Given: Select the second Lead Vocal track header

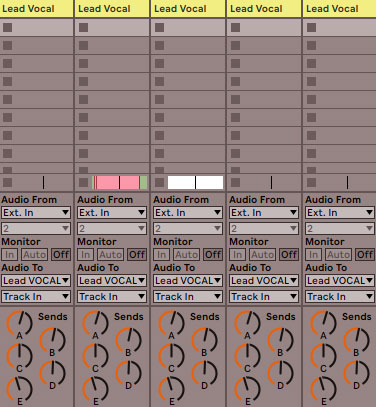Looking at the screenshot, I should tap(112, 8).
